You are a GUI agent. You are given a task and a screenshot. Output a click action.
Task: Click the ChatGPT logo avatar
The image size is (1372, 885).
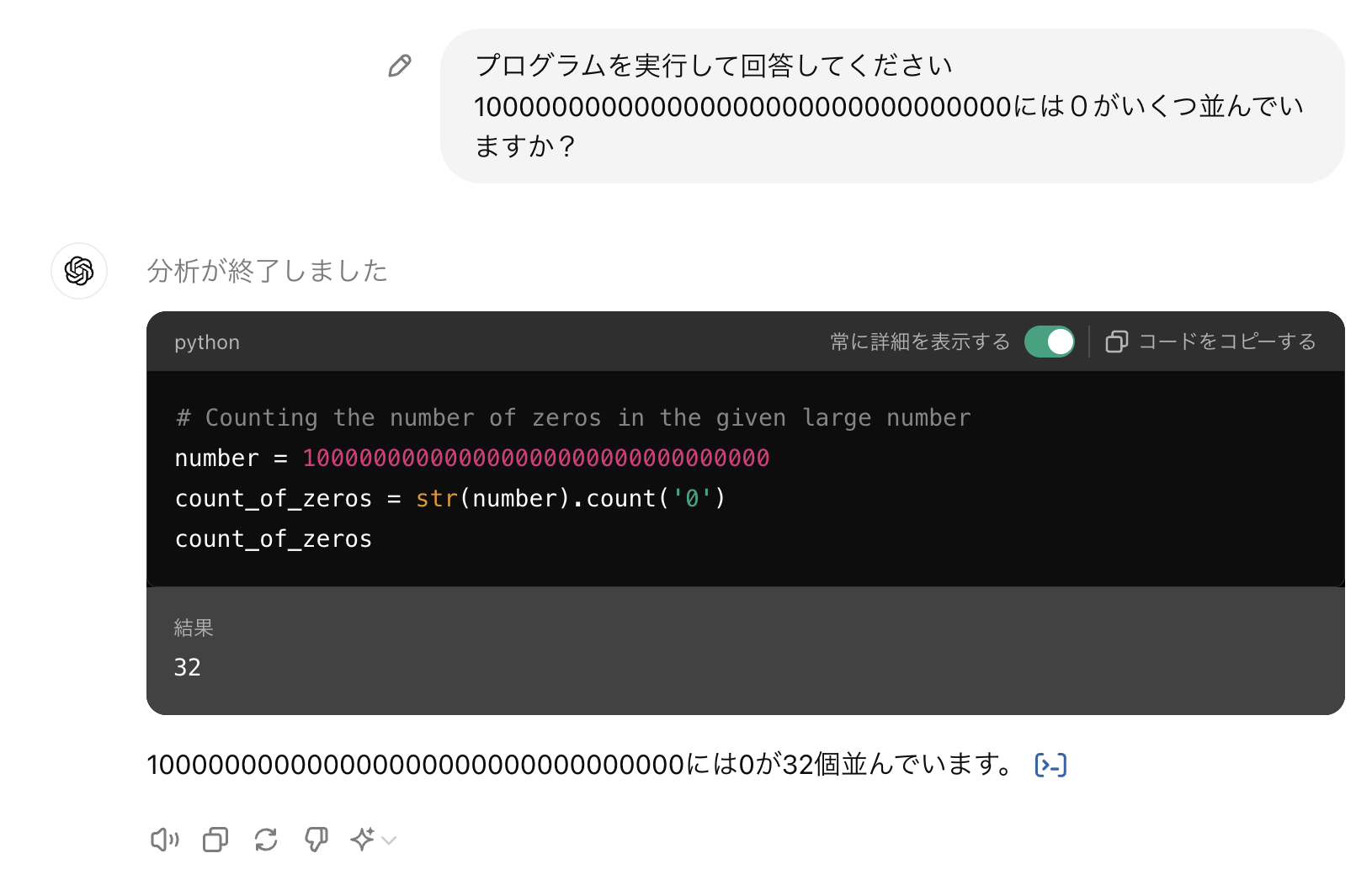[x=78, y=271]
